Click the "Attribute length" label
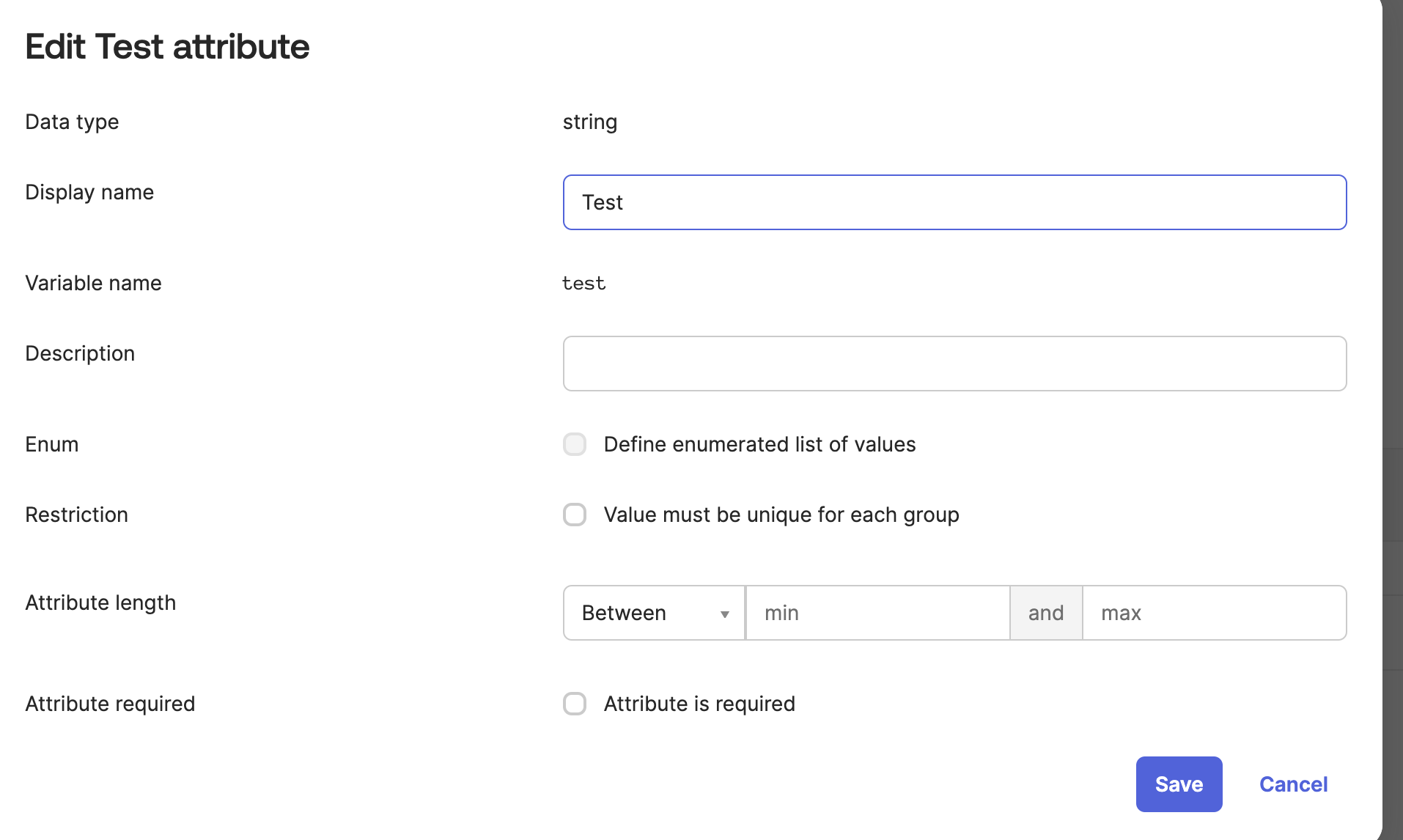Screen dimensions: 1403x840 pyautogui.click(x=100, y=603)
